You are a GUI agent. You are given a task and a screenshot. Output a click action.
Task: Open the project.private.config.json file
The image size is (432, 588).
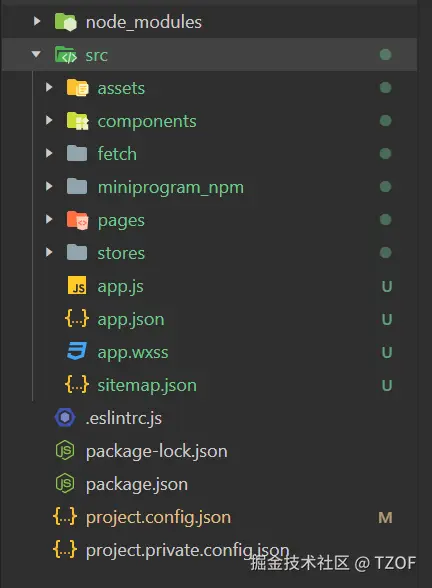[188, 551]
